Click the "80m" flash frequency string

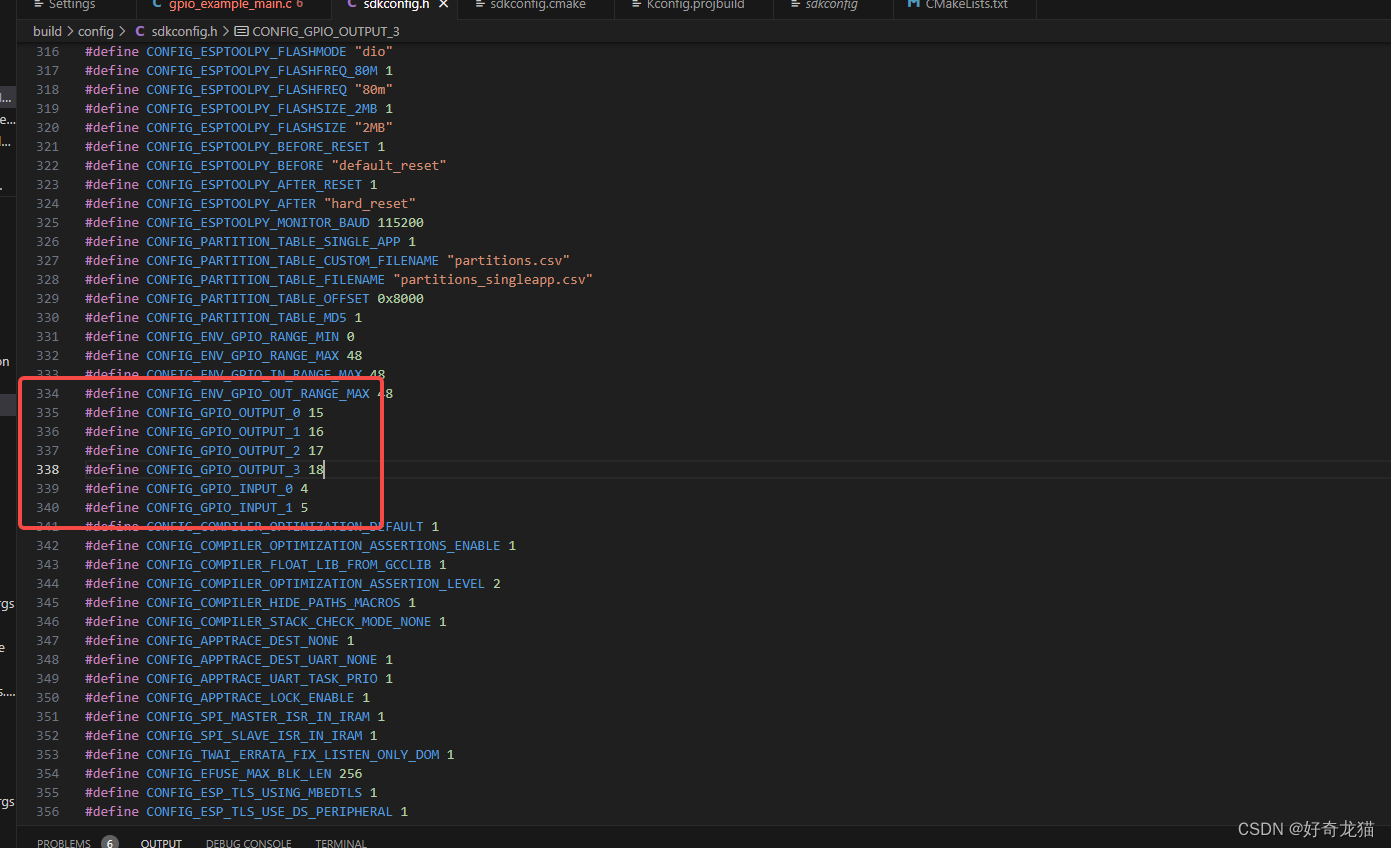[373, 89]
